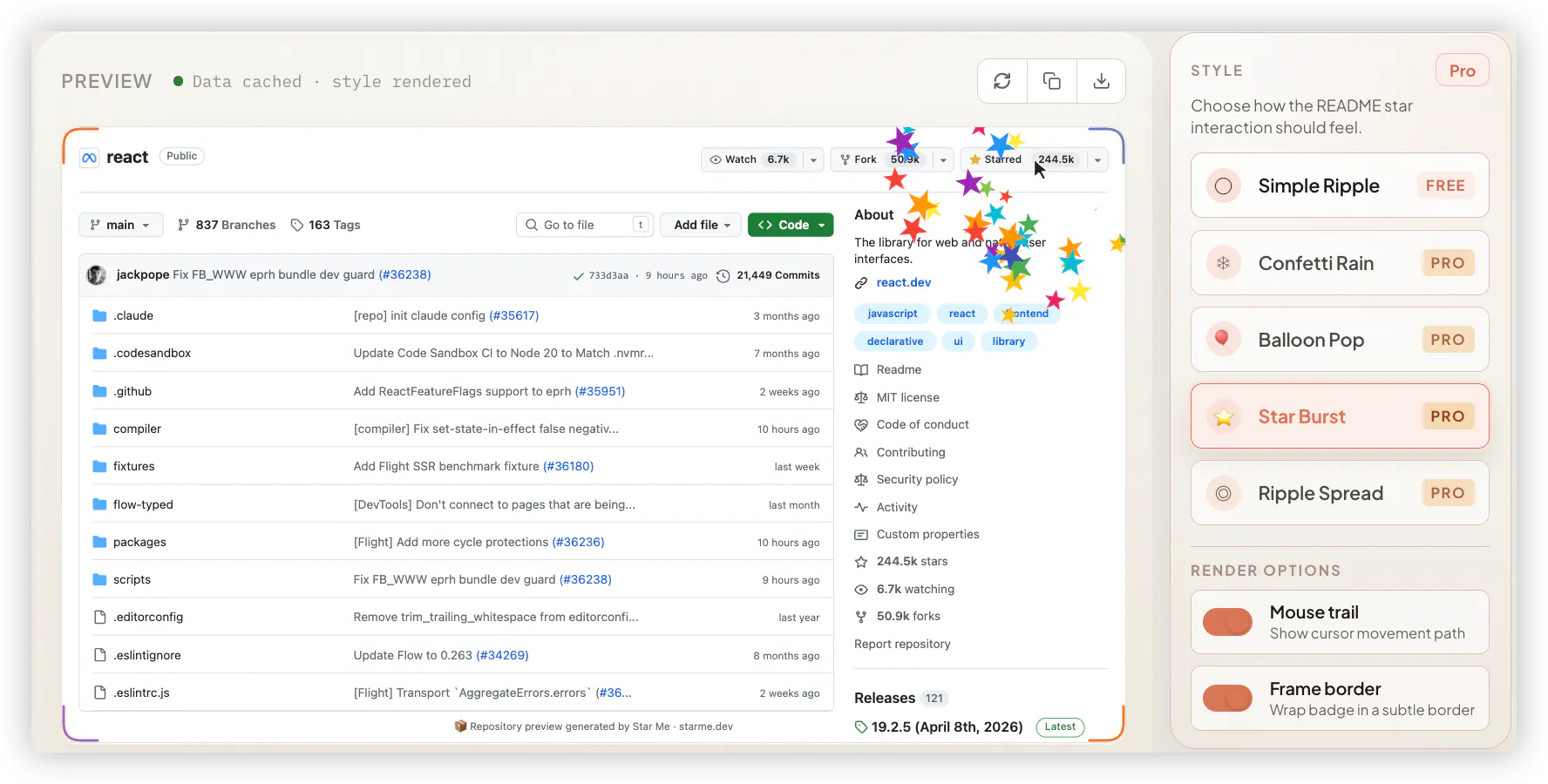
Task: Select the Simple Ripple style
Action: 1340,186
